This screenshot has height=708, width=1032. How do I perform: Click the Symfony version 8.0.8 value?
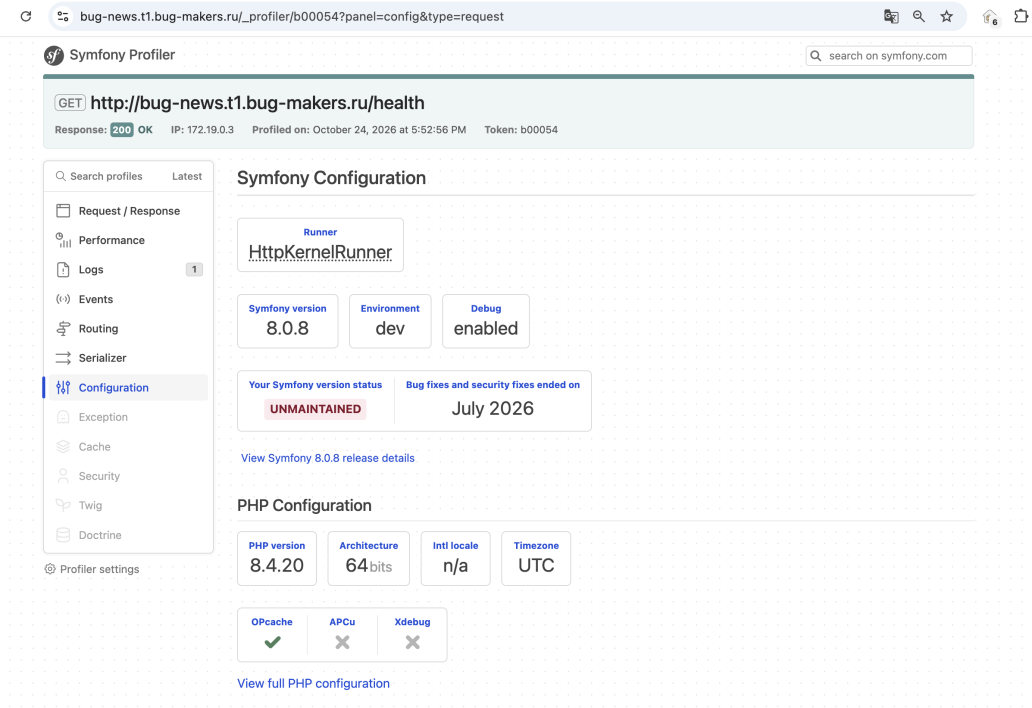(x=288, y=328)
